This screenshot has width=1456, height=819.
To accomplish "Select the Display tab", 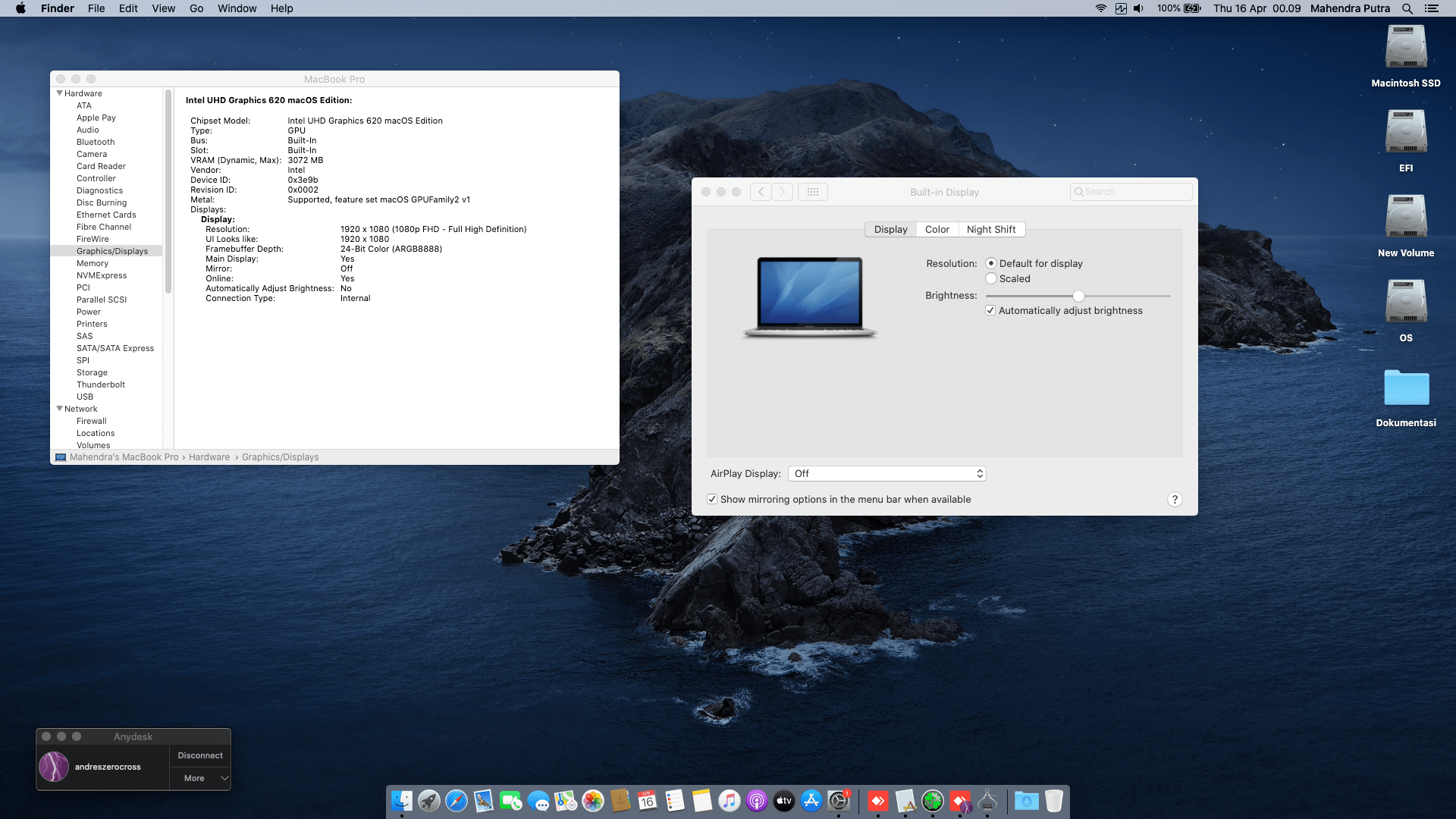I will [890, 229].
